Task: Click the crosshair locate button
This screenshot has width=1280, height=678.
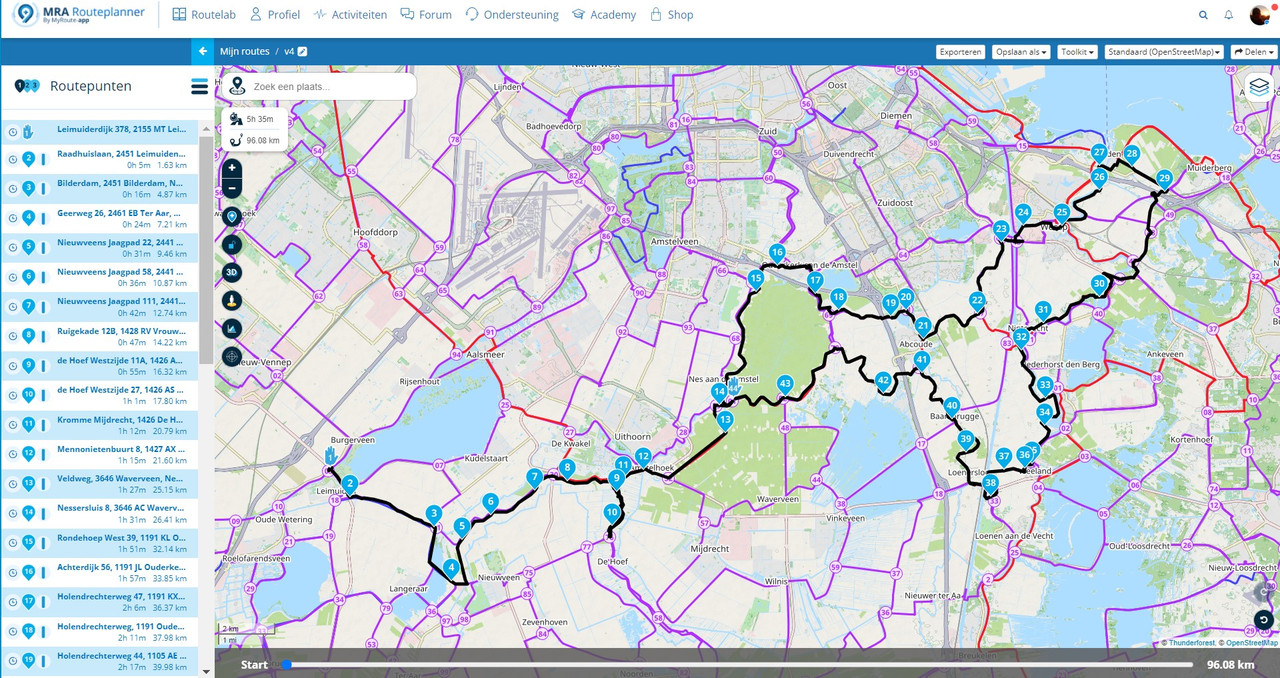Action: click(x=232, y=356)
